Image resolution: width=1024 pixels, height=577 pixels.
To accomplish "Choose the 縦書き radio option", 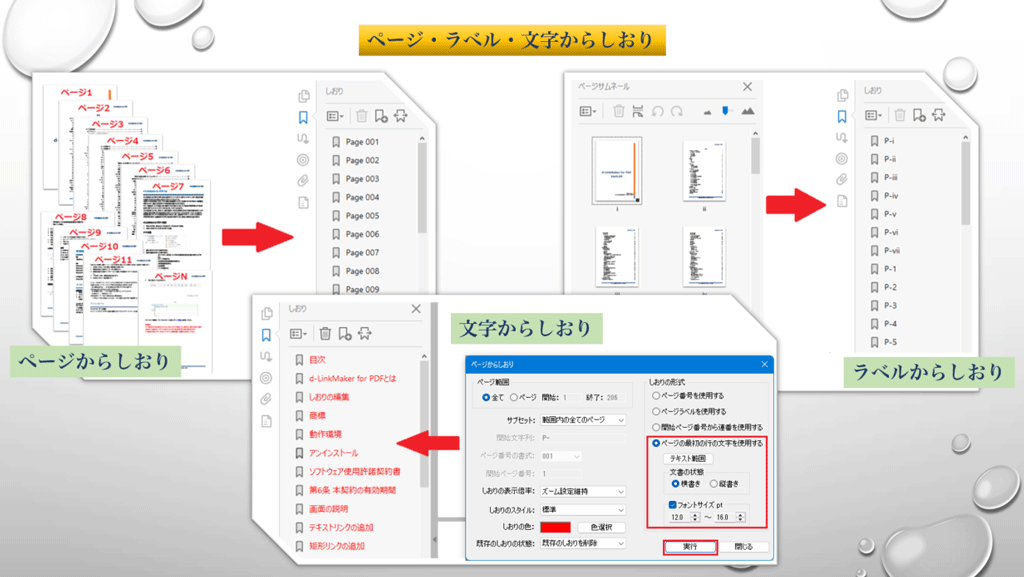I will click(x=714, y=483).
